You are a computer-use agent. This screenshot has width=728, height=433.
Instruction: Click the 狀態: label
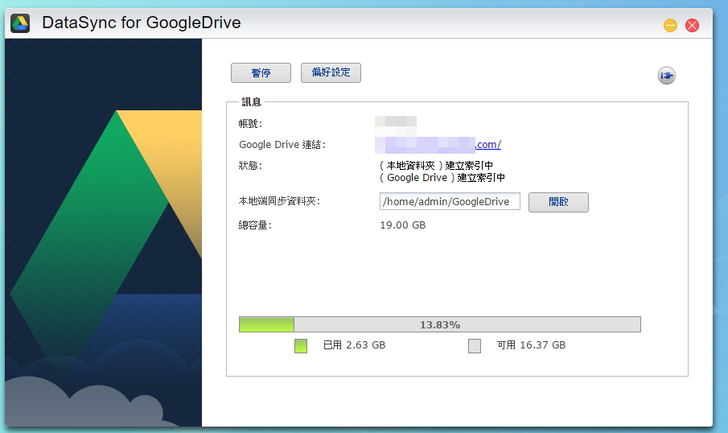point(250,165)
